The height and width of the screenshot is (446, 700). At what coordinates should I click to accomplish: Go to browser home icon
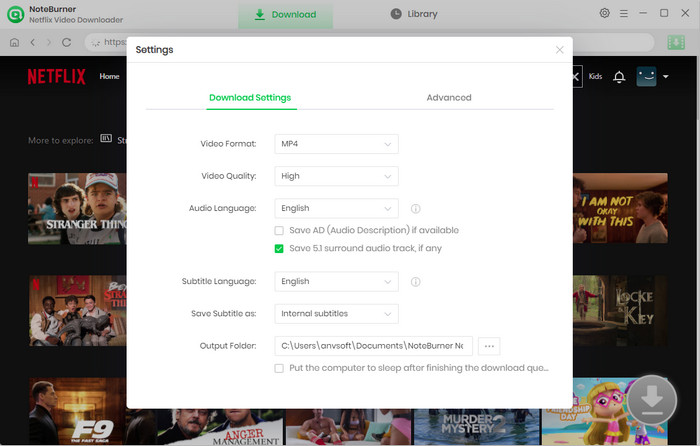coord(14,42)
